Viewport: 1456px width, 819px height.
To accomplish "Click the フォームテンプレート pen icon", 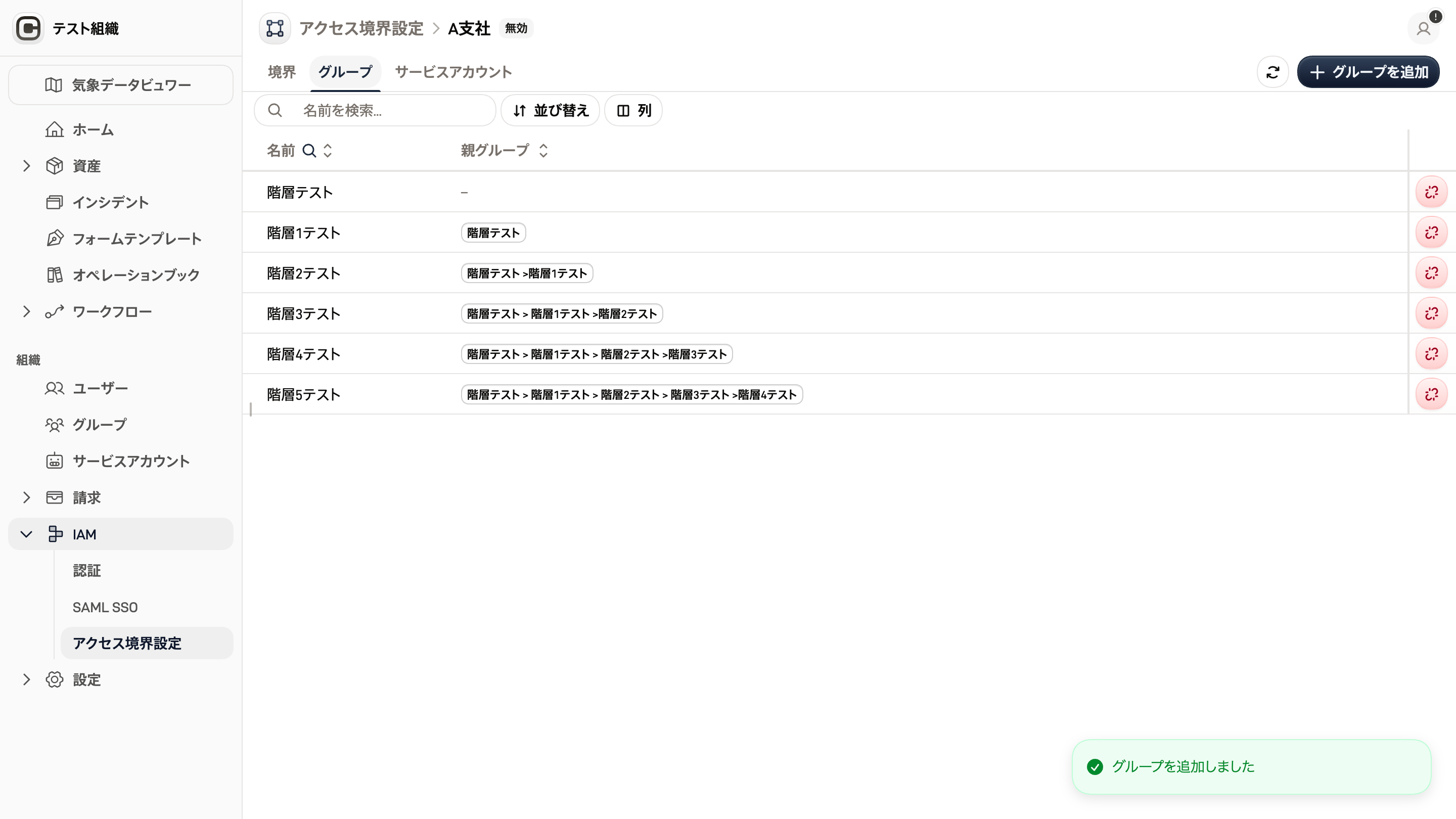I will click(54, 239).
